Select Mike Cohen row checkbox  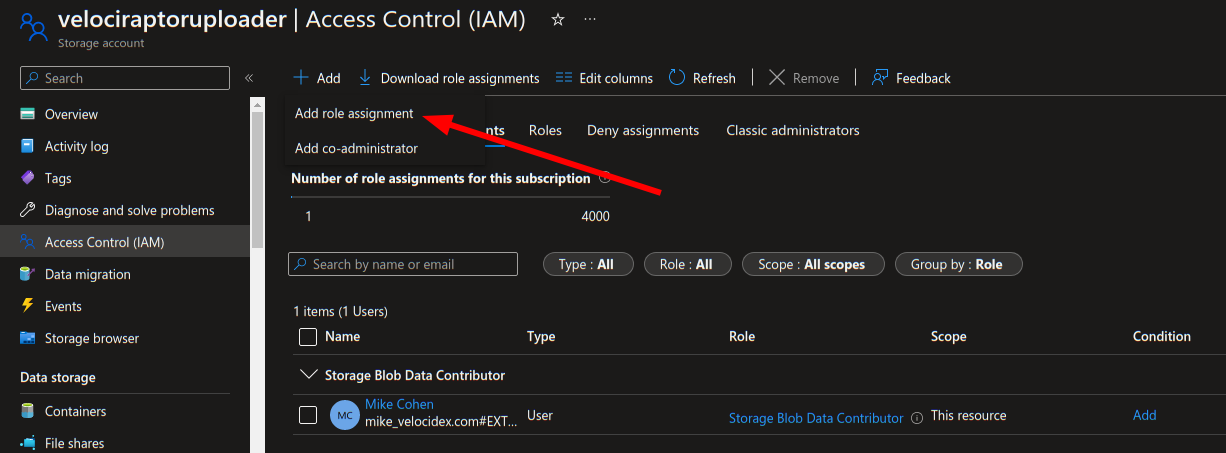308,415
